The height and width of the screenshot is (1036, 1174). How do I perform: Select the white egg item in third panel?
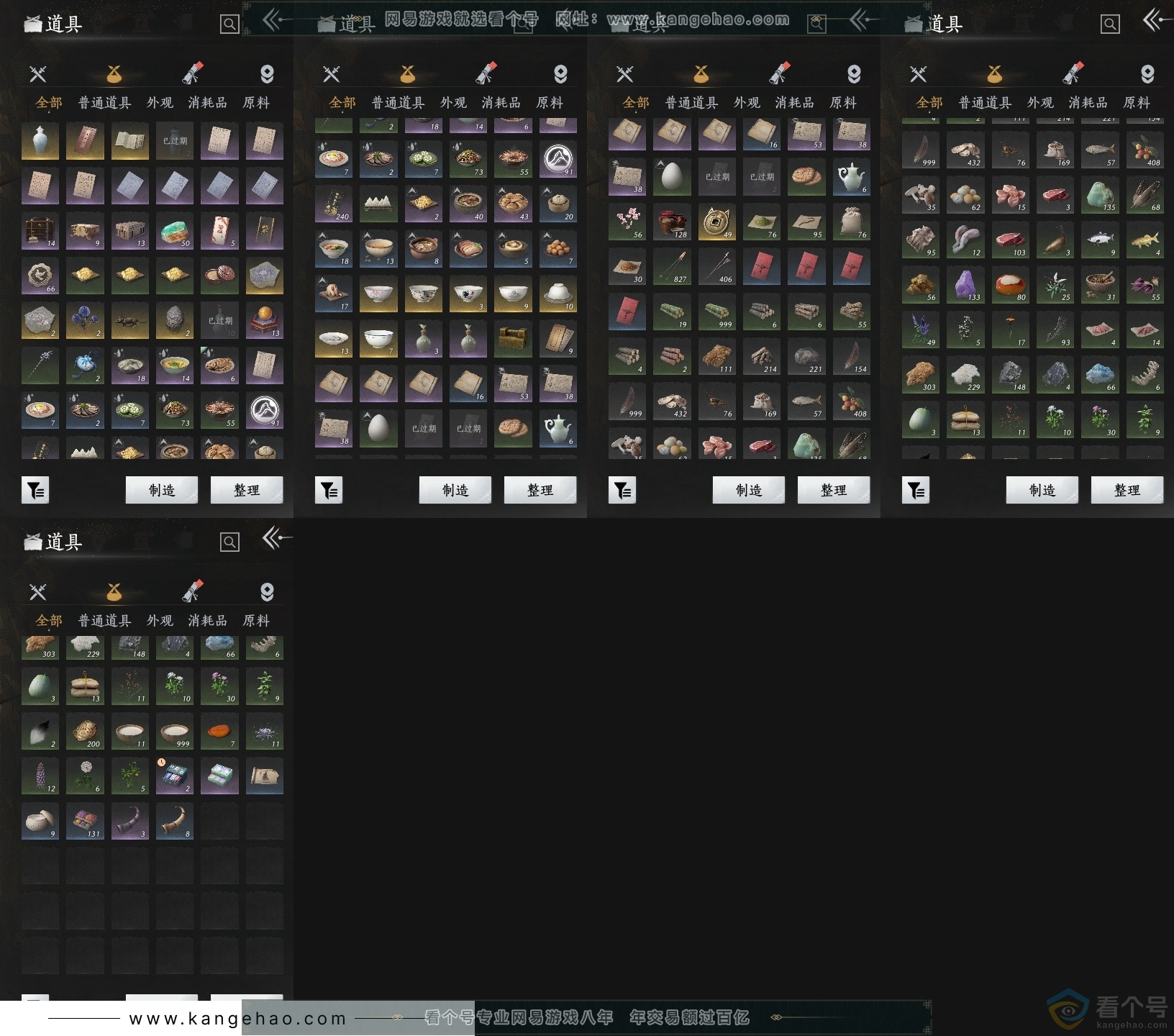(x=672, y=177)
